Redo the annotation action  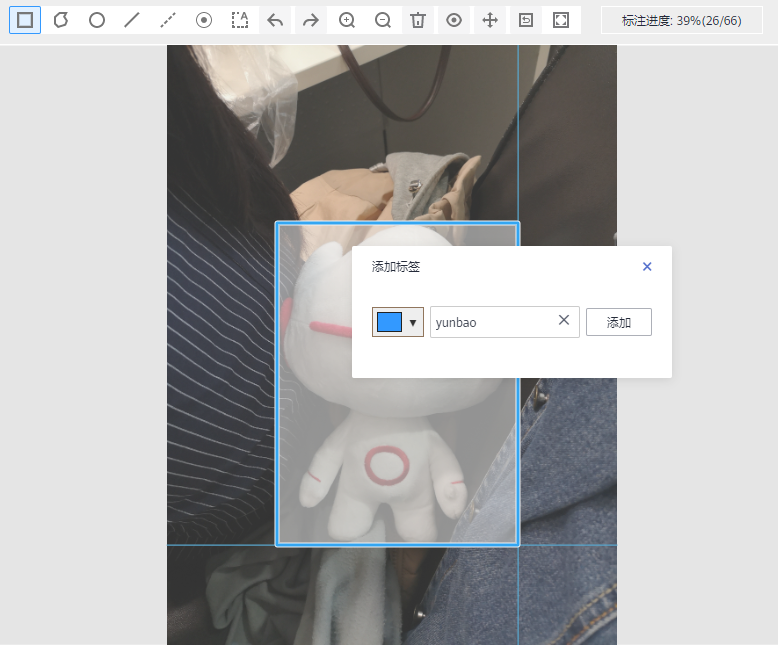pos(311,20)
